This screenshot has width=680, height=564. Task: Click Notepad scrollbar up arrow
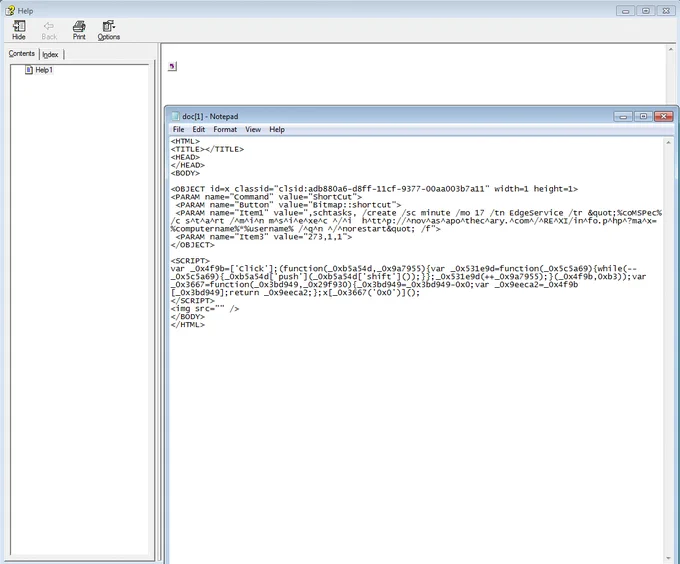668,142
